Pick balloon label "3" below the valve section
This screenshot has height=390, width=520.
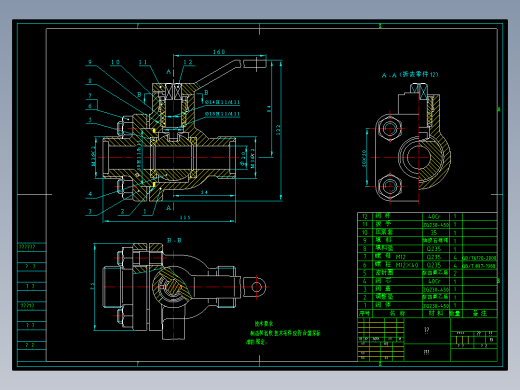coord(90,211)
